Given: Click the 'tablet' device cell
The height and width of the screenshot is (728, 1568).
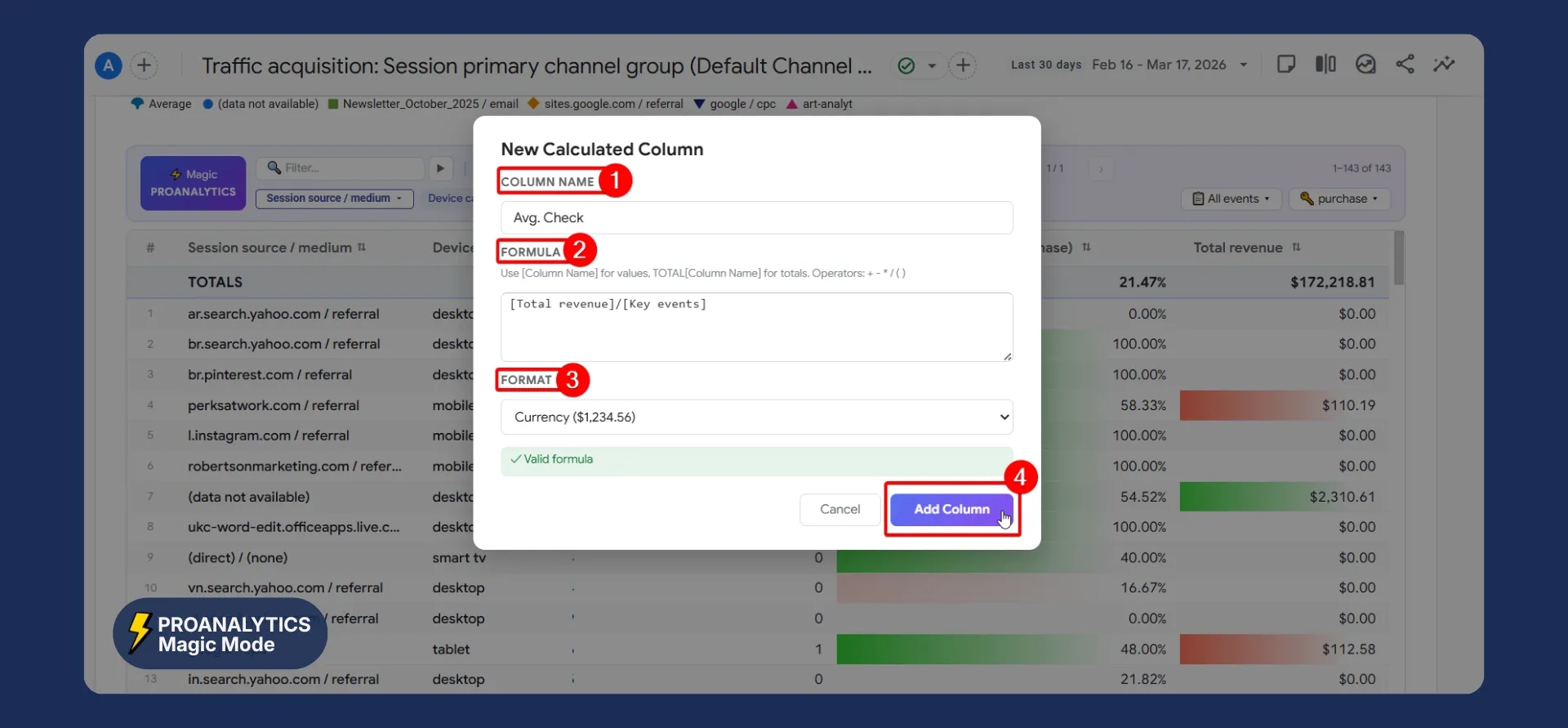Looking at the screenshot, I should 451,650.
